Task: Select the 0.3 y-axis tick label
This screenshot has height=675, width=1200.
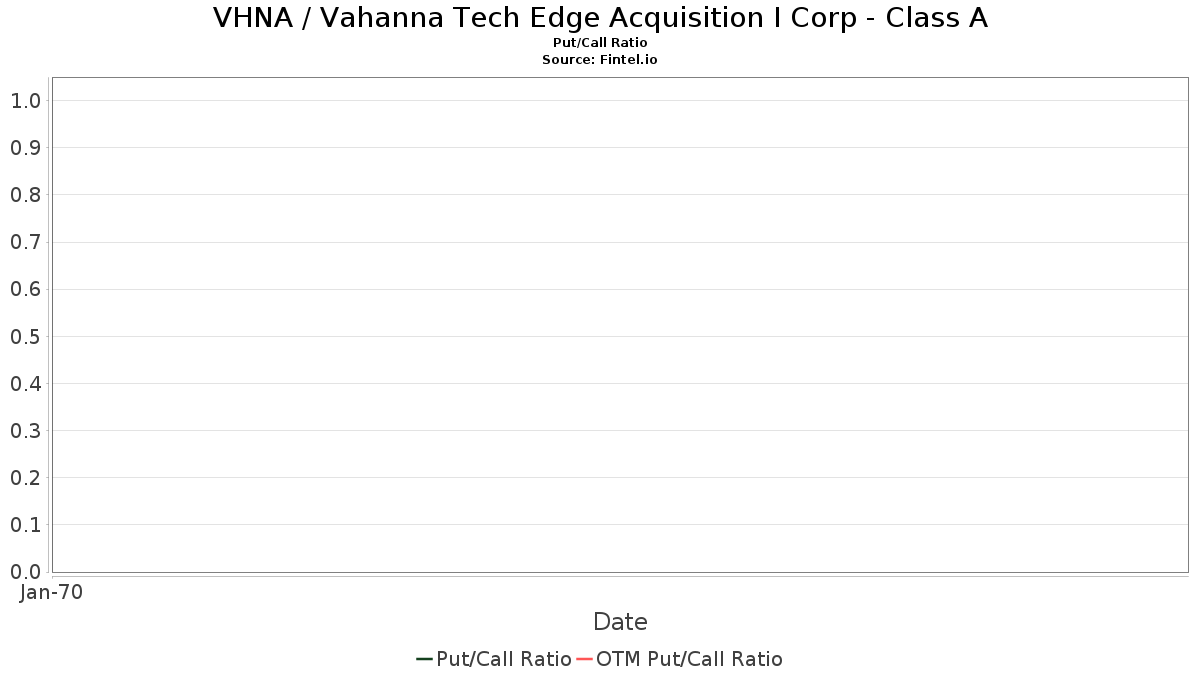Action: (25, 431)
